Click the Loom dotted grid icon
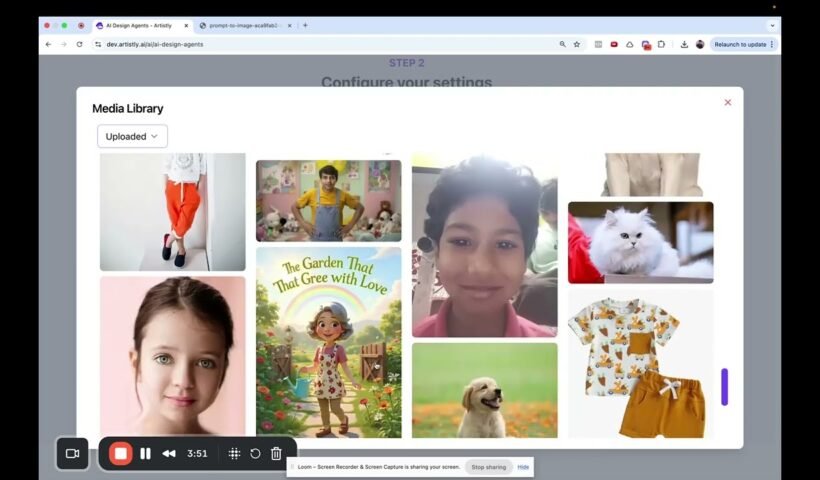820x480 pixels. [234, 453]
